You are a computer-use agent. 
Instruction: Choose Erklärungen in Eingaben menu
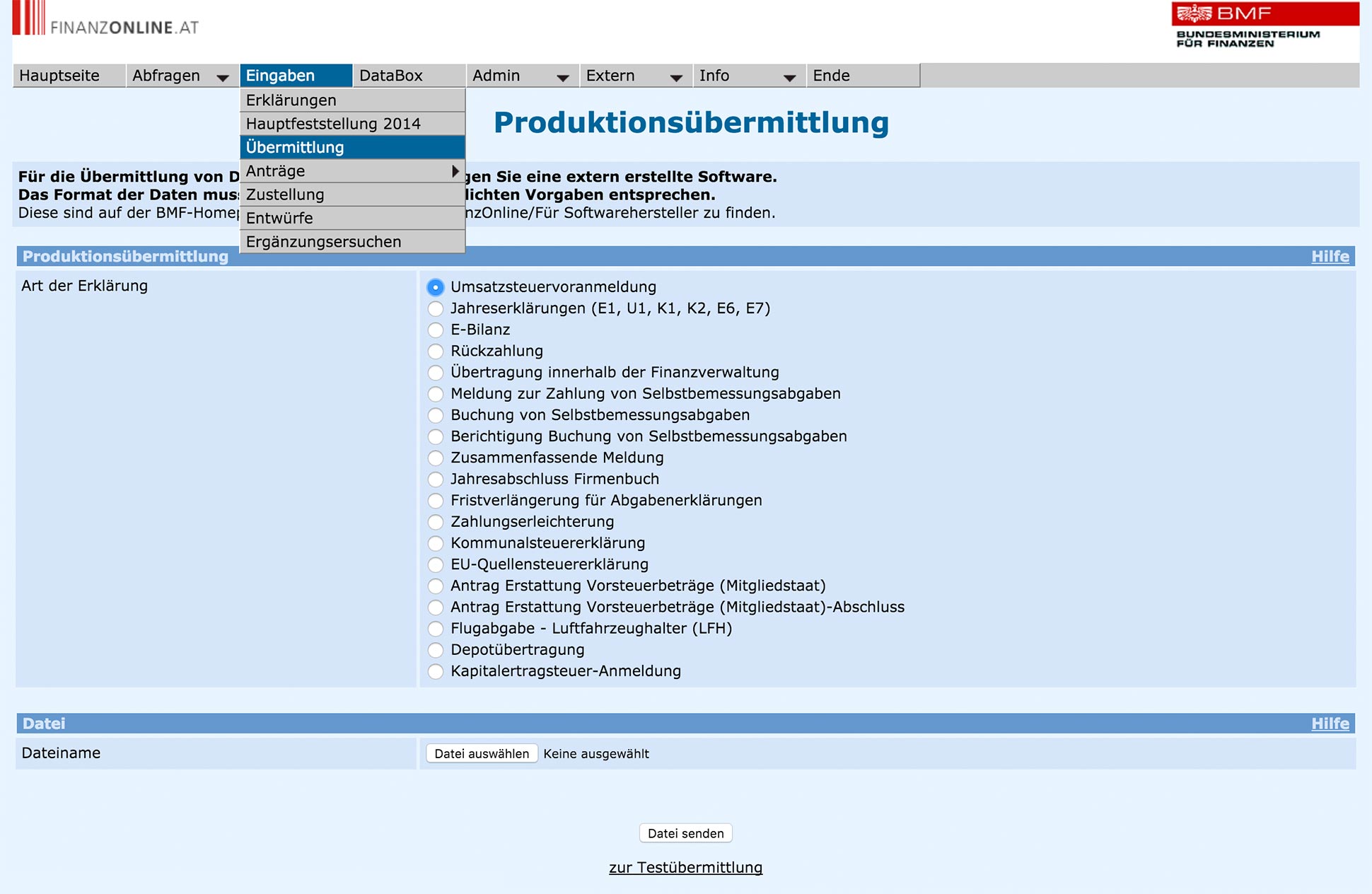352,100
